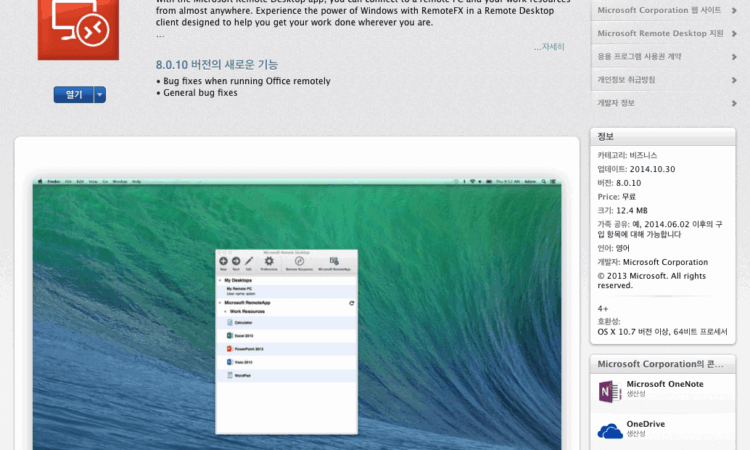Open the Microsoft Remote Desktop 지원 link
This screenshot has width=750, height=450.
tap(660, 33)
